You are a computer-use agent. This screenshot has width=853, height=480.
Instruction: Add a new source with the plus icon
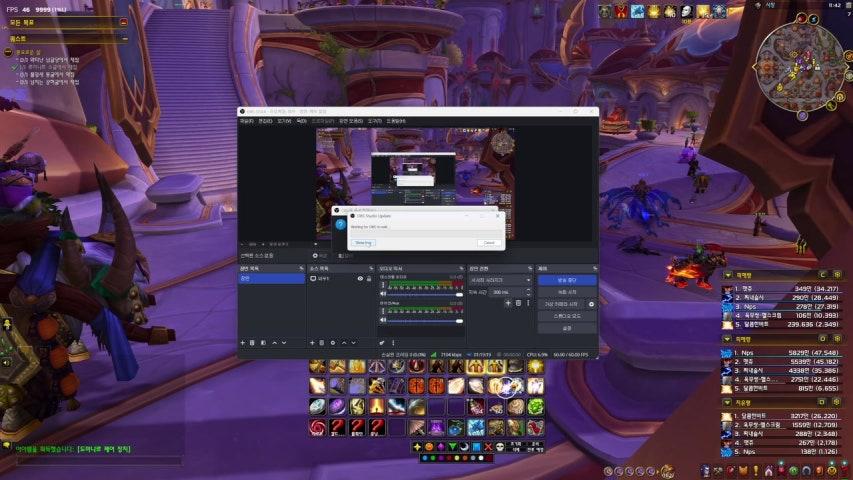pos(312,343)
